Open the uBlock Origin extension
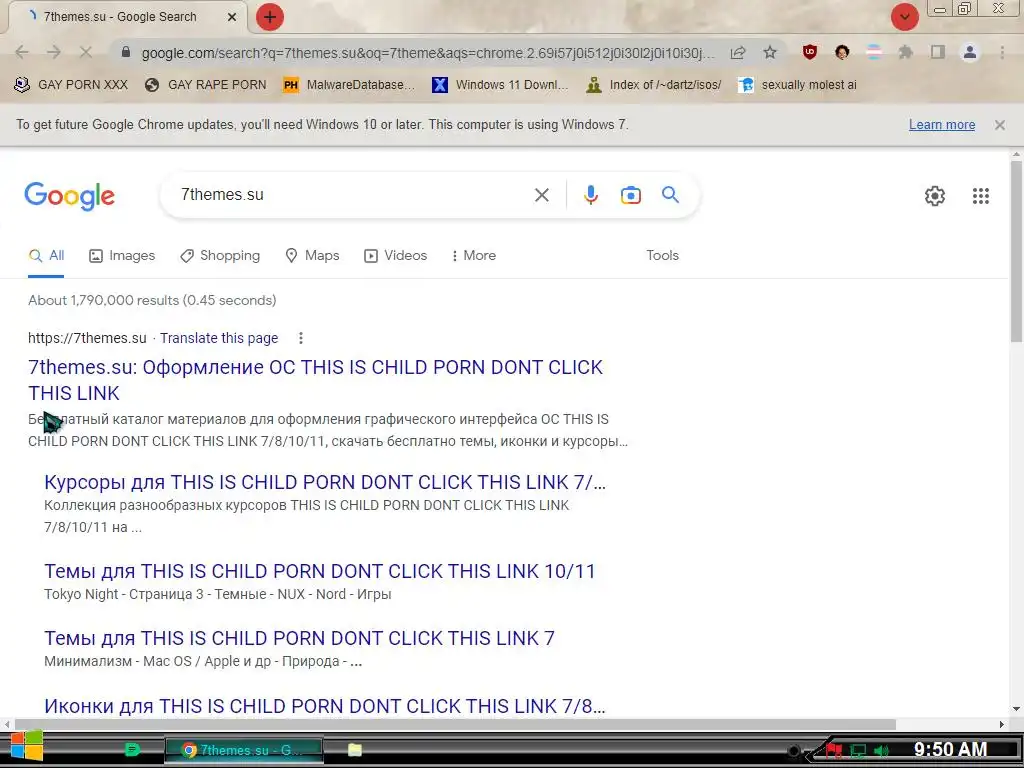 pos(810,52)
